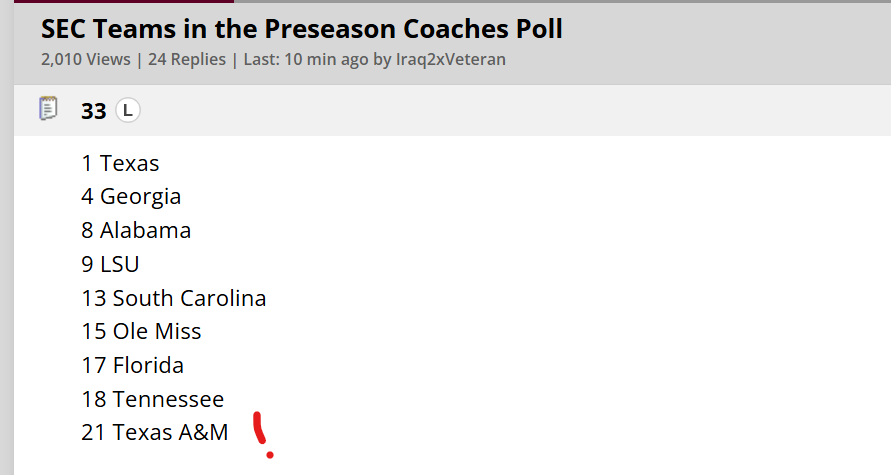Click the notepad icon beside user 33
This screenshot has height=475, width=891.
point(48,109)
